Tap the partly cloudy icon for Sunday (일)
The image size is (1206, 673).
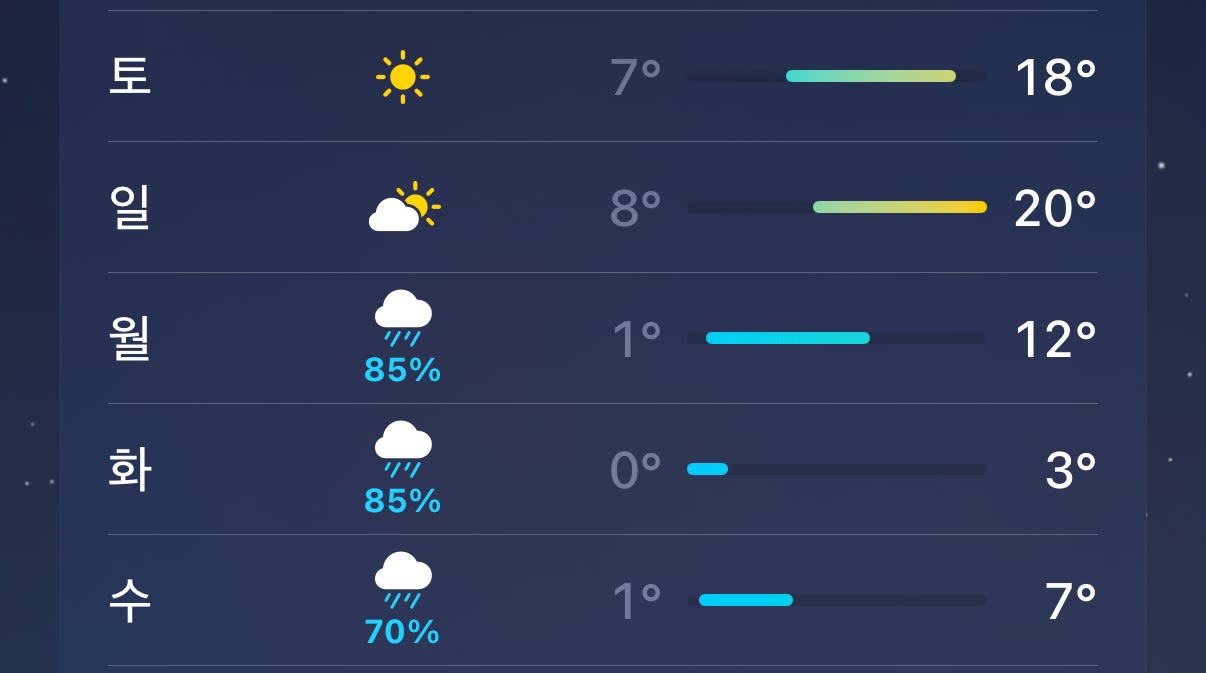(404, 208)
